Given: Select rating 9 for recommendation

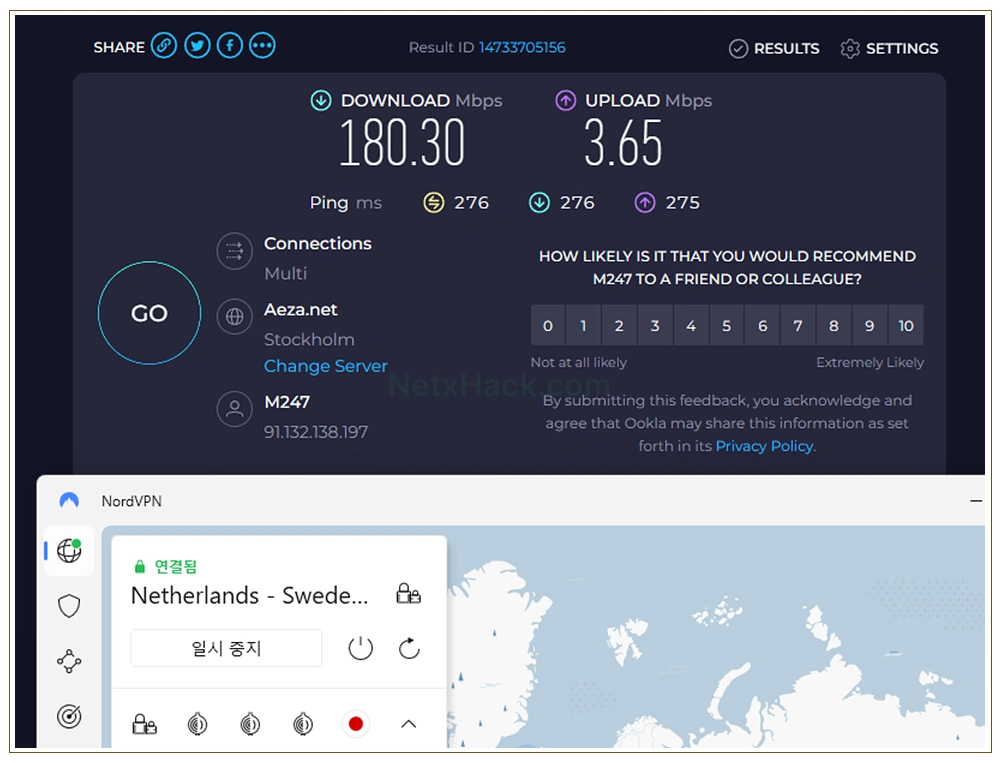Looking at the screenshot, I should [x=869, y=325].
